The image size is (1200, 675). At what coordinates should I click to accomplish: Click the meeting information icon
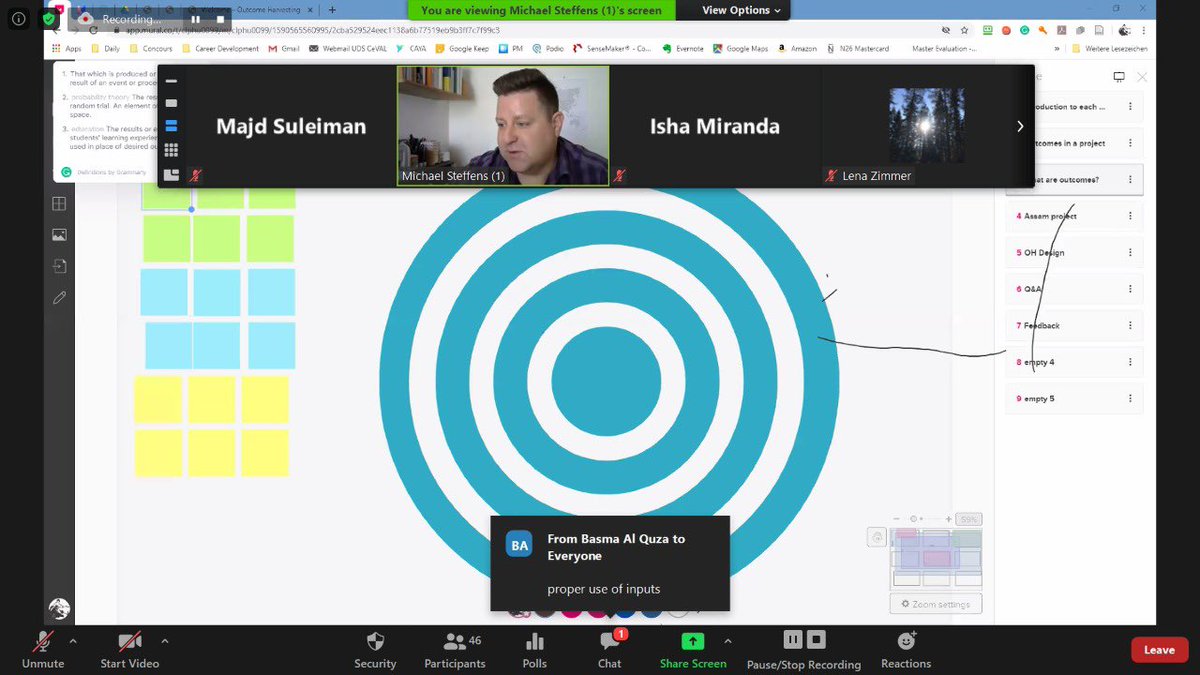(x=18, y=18)
